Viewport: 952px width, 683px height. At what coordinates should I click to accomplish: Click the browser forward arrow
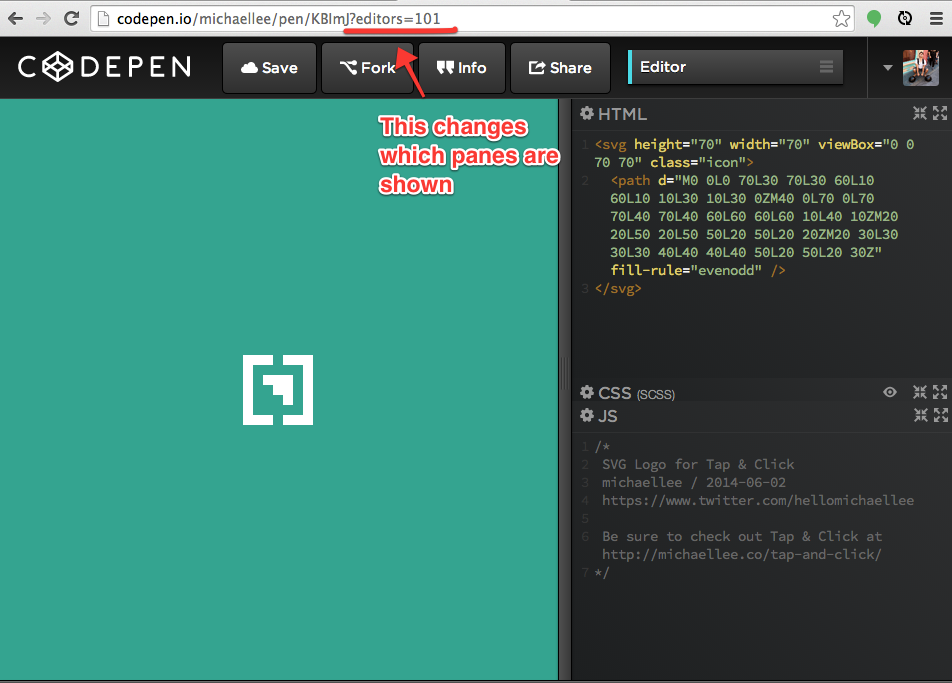43,19
